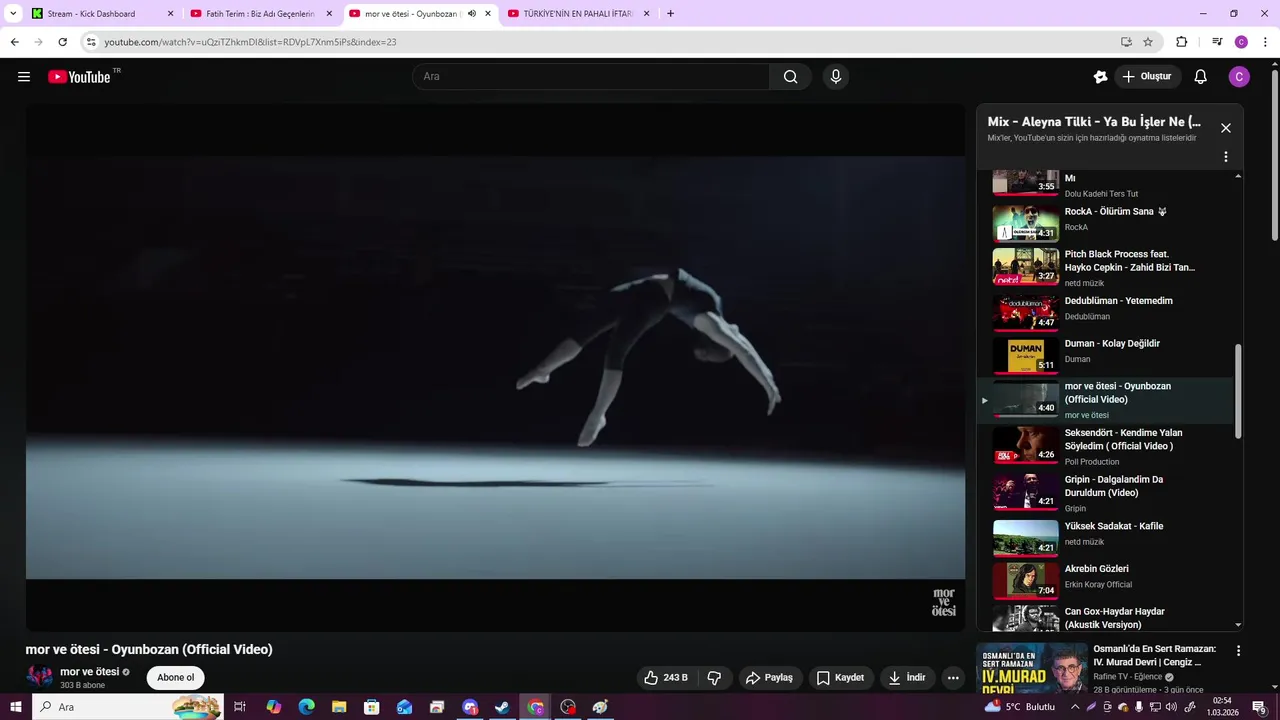Open more actions for the video
This screenshot has height=720, width=1280.
[x=953, y=678]
